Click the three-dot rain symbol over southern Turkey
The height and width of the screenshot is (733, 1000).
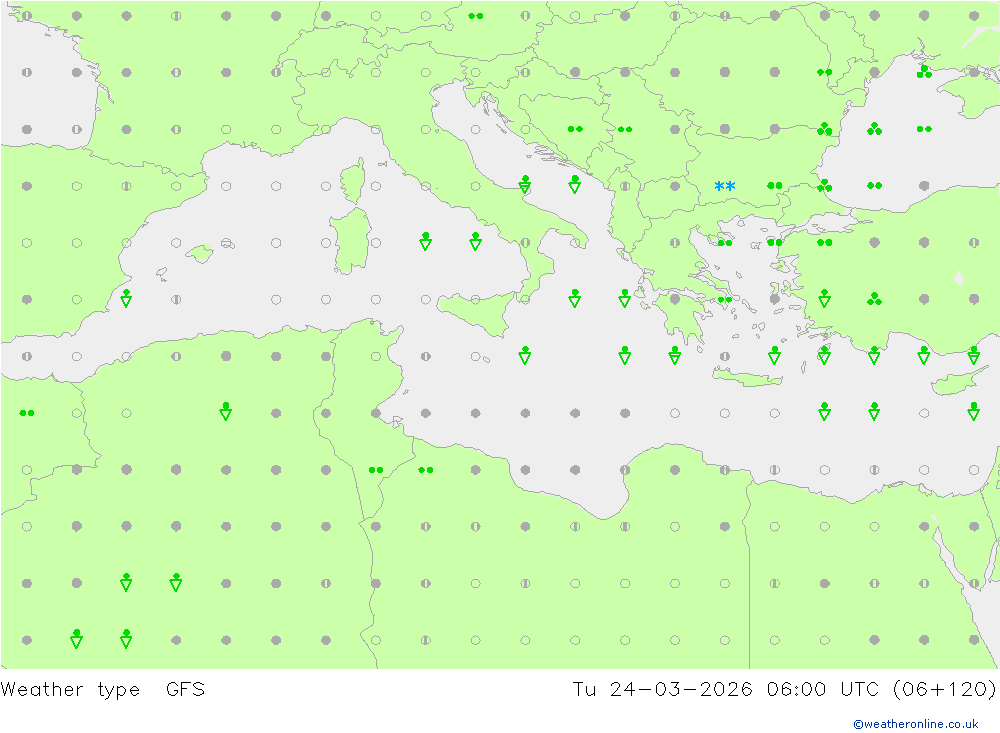(x=874, y=299)
